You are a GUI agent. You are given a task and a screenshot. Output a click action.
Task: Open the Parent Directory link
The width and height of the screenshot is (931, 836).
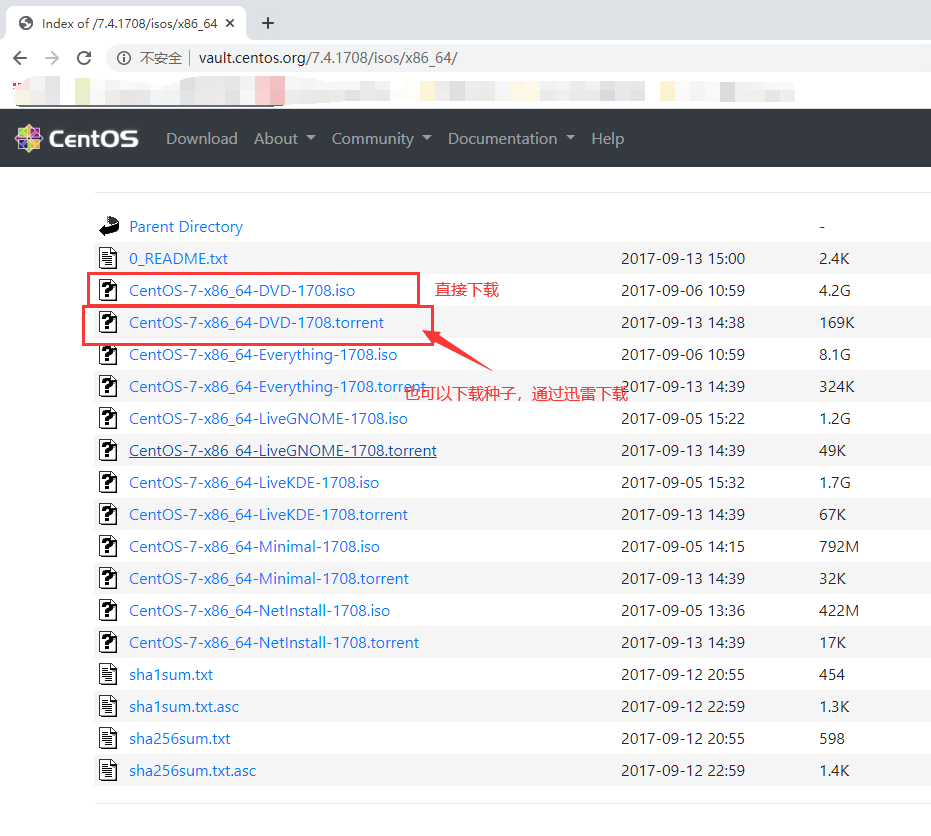(186, 227)
